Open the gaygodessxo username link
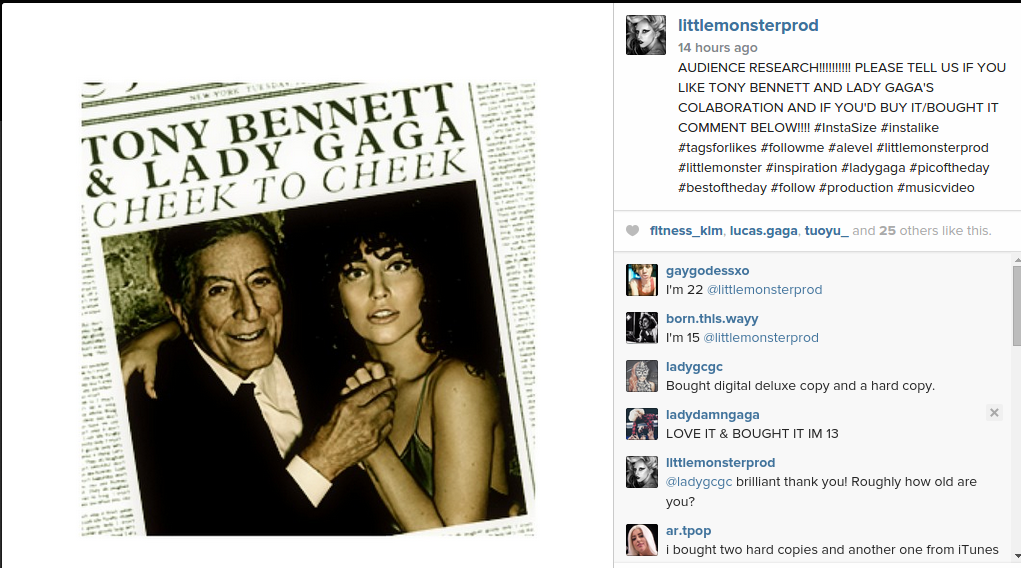1021x568 pixels. (x=707, y=271)
